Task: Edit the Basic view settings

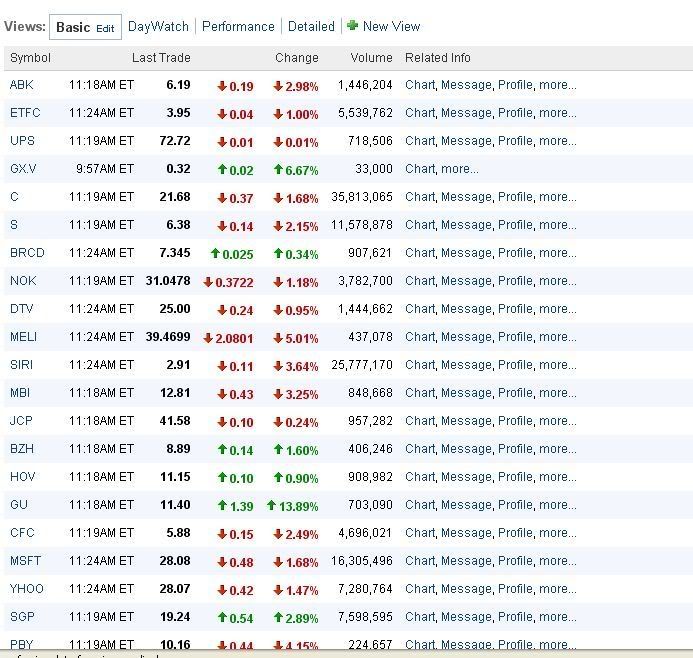Action: (x=105, y=28)
